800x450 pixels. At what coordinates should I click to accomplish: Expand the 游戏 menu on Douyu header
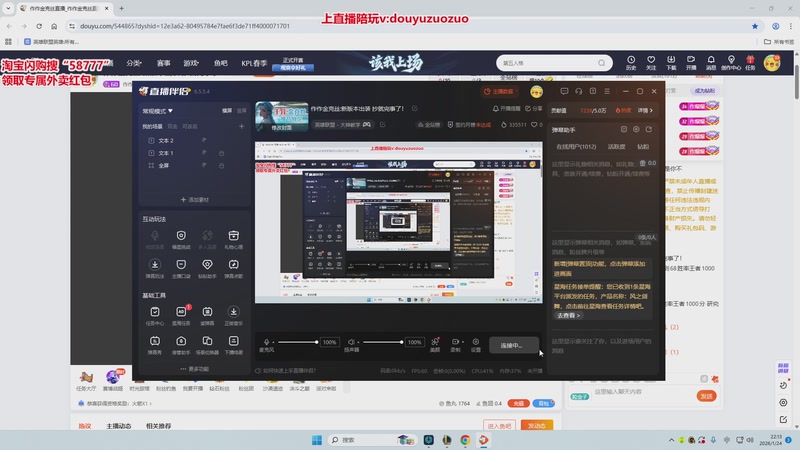pos(191,63)
